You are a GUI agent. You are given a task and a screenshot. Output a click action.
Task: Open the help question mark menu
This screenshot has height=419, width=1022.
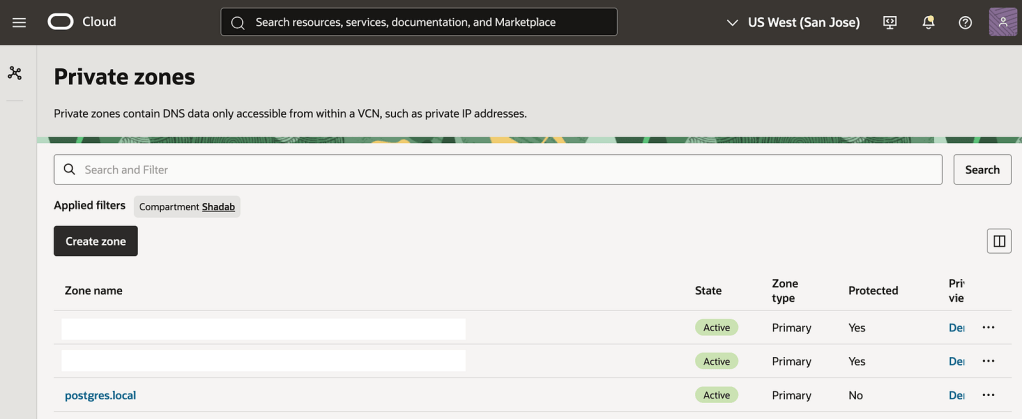coord(965,22)
